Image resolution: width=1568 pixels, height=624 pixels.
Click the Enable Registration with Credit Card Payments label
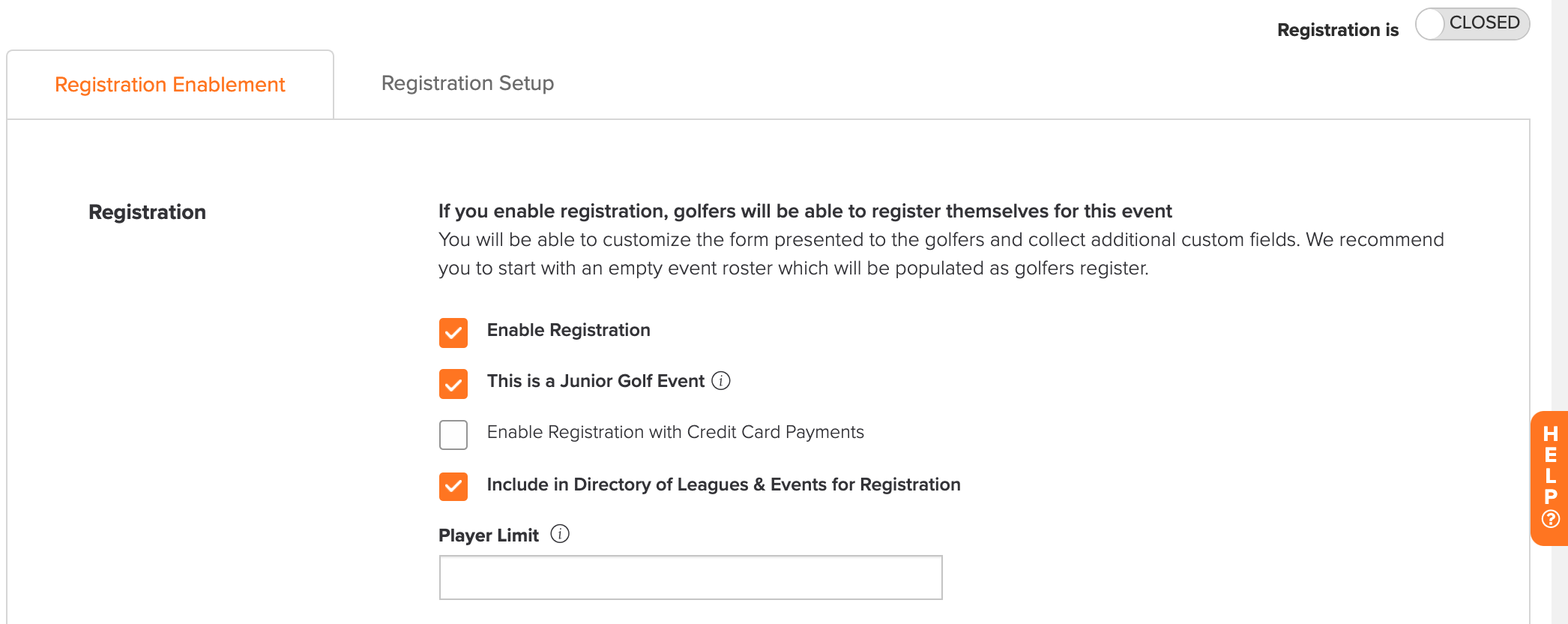click(x=675, y=432)
